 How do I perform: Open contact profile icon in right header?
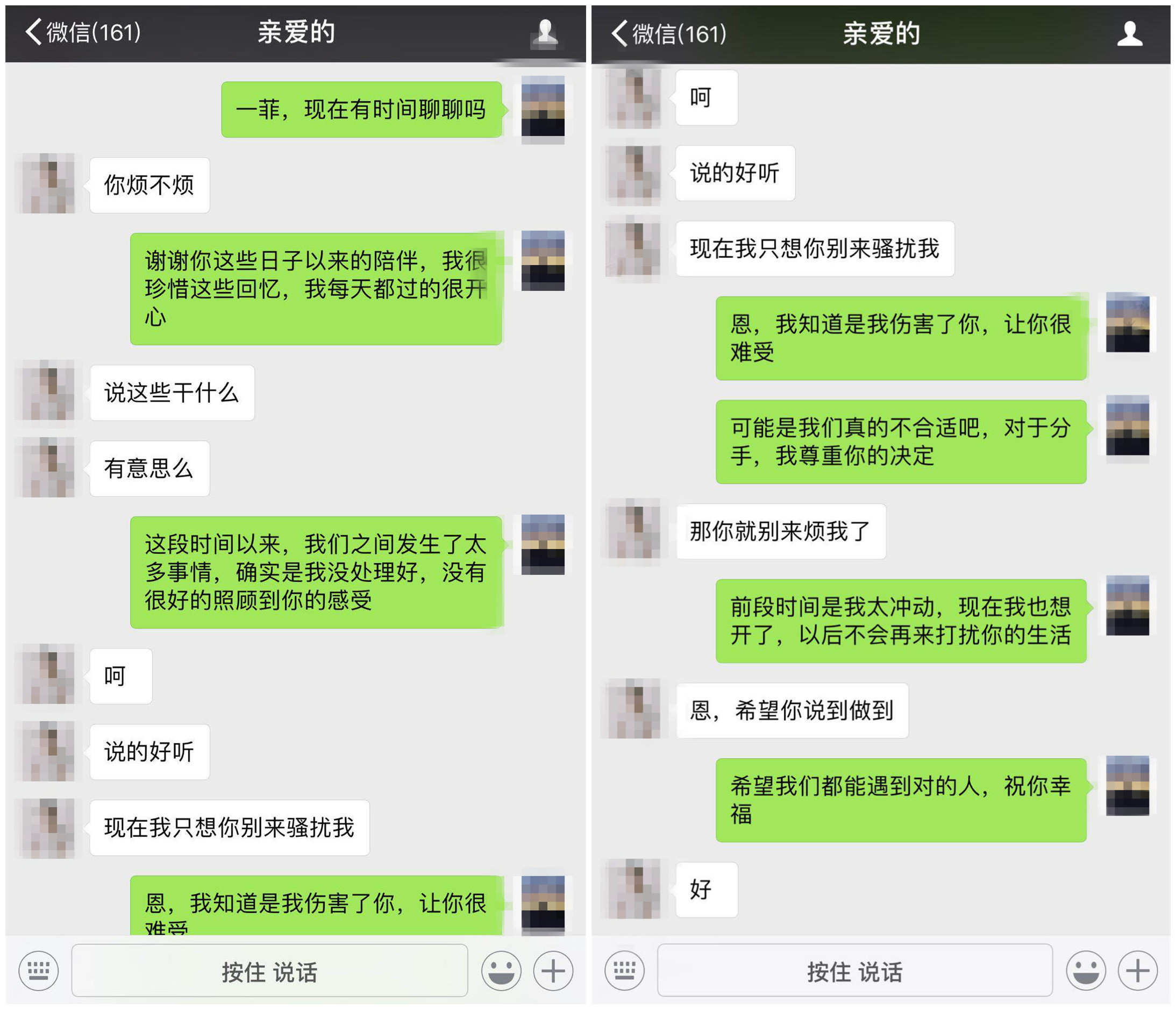point(1130,33)
